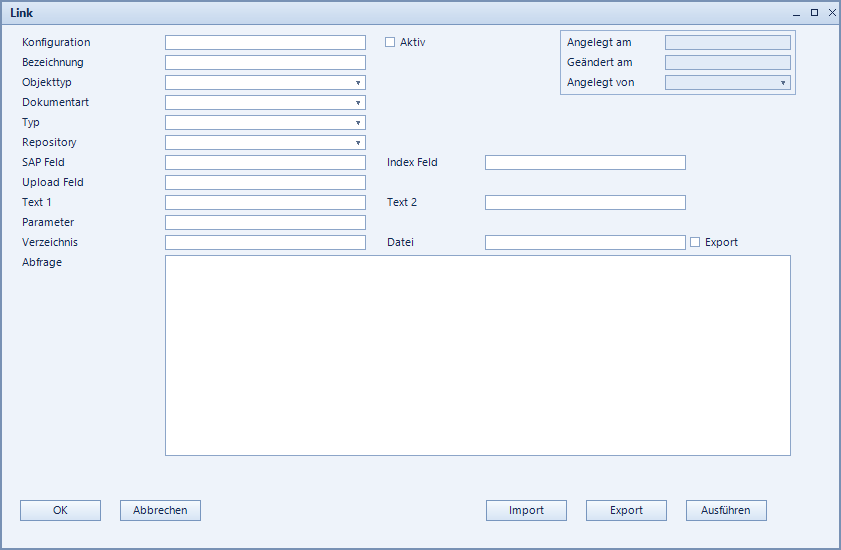Click the Link window title
This screenshot has width=841, height=550.
click(x=21, y=13)
